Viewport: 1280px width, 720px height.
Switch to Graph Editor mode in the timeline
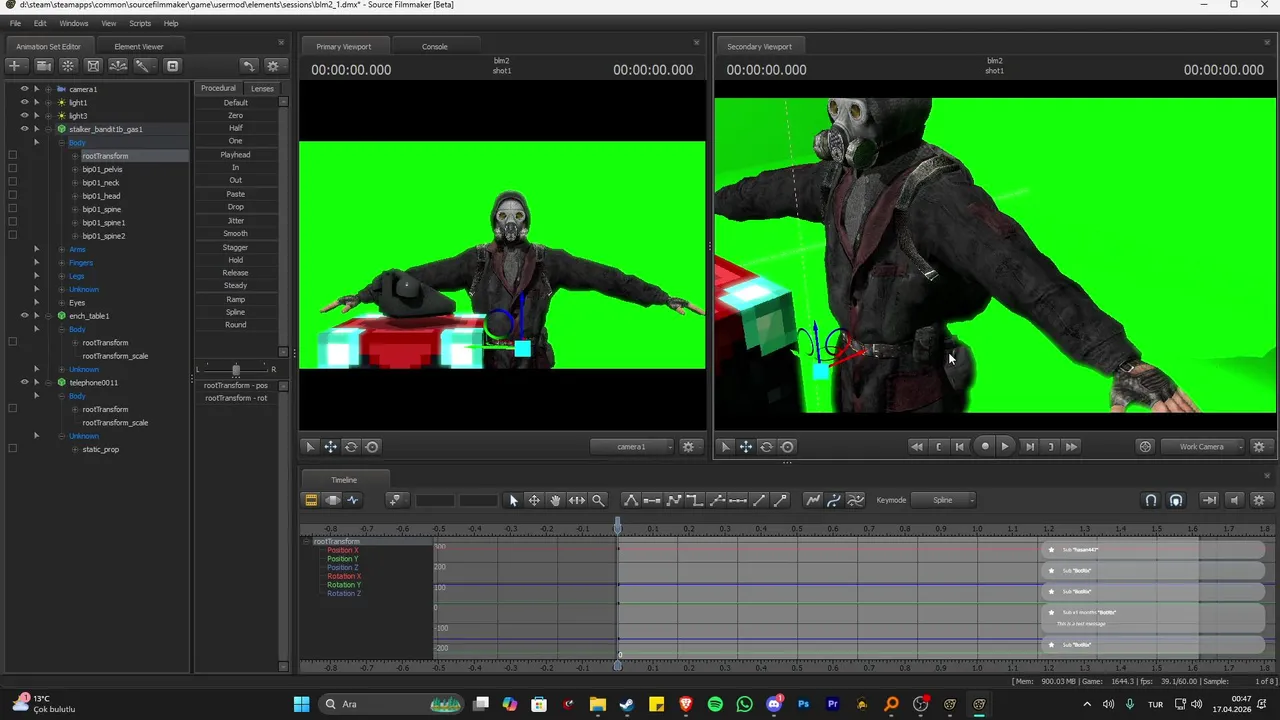353,500
